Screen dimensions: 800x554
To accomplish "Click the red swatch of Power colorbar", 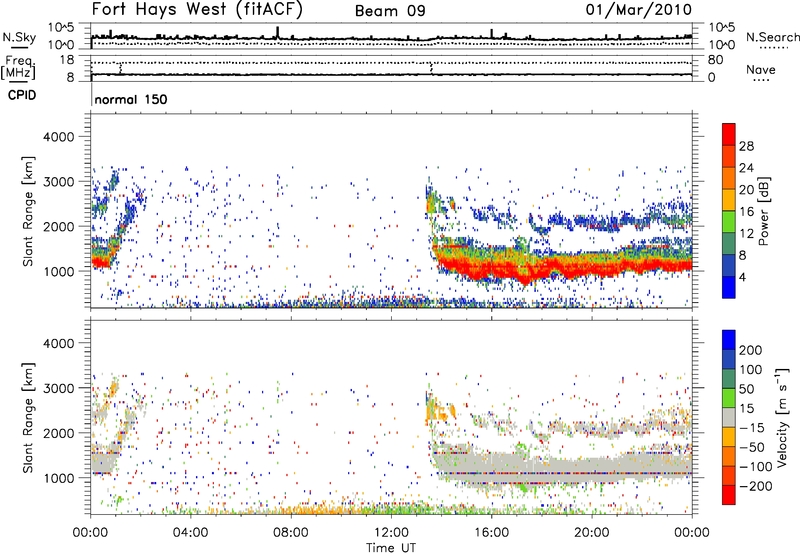I will 729,135.
